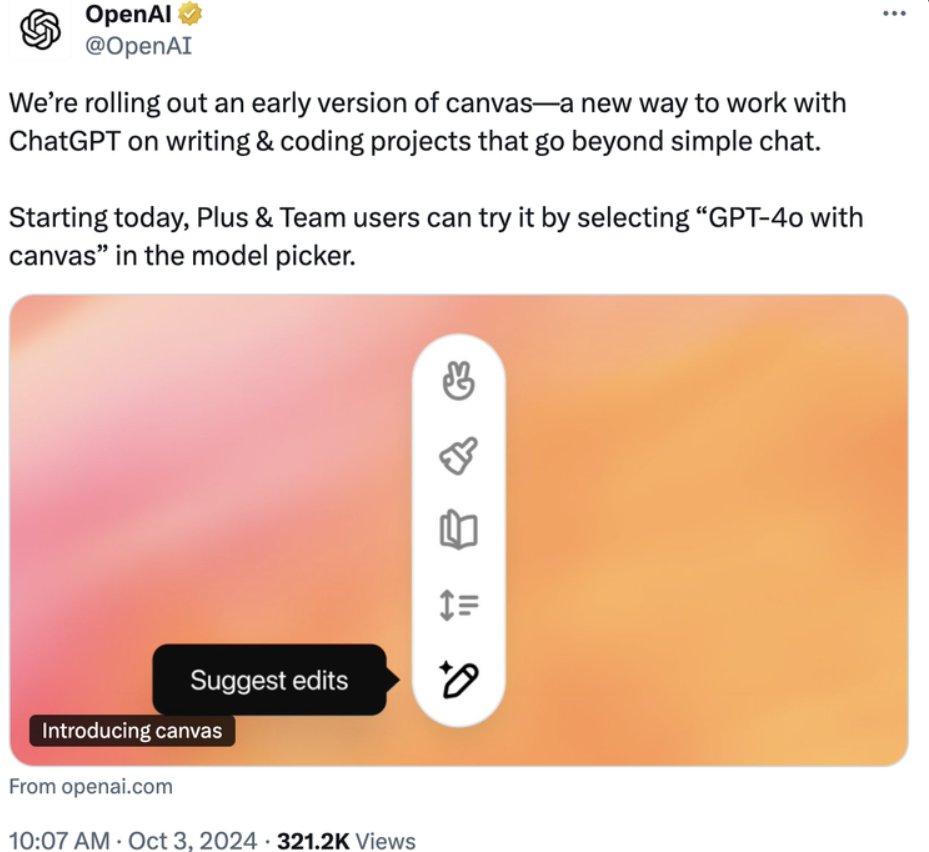Viewport: 929px width, 852px height.
Task: Open the tweet's more options menu
Action: (895, 13)
